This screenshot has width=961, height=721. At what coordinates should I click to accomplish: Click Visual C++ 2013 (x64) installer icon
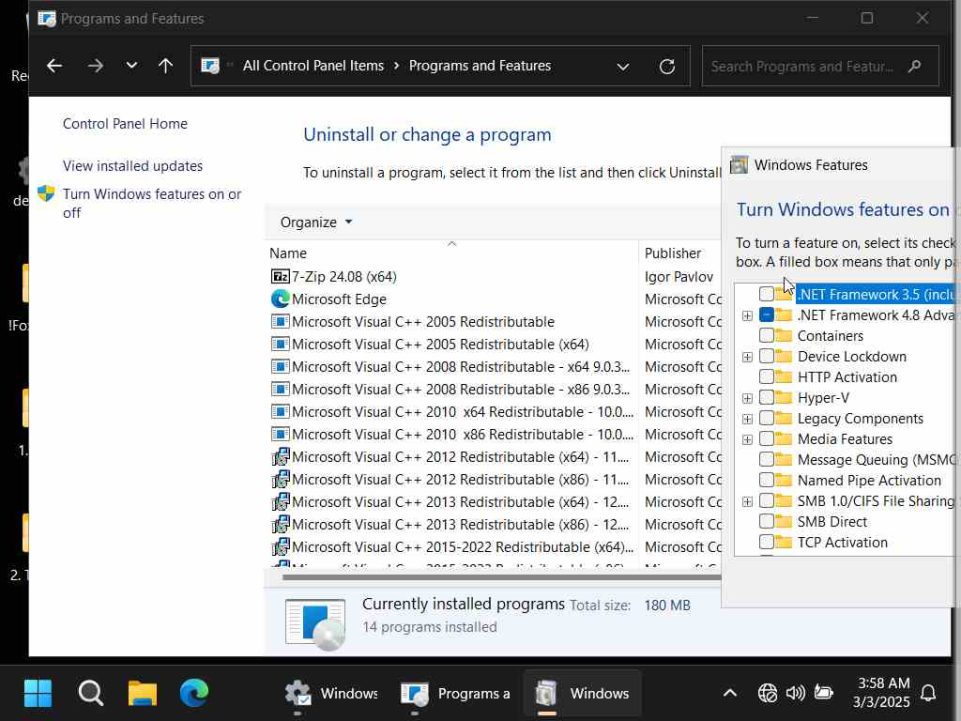coord(280,502)
